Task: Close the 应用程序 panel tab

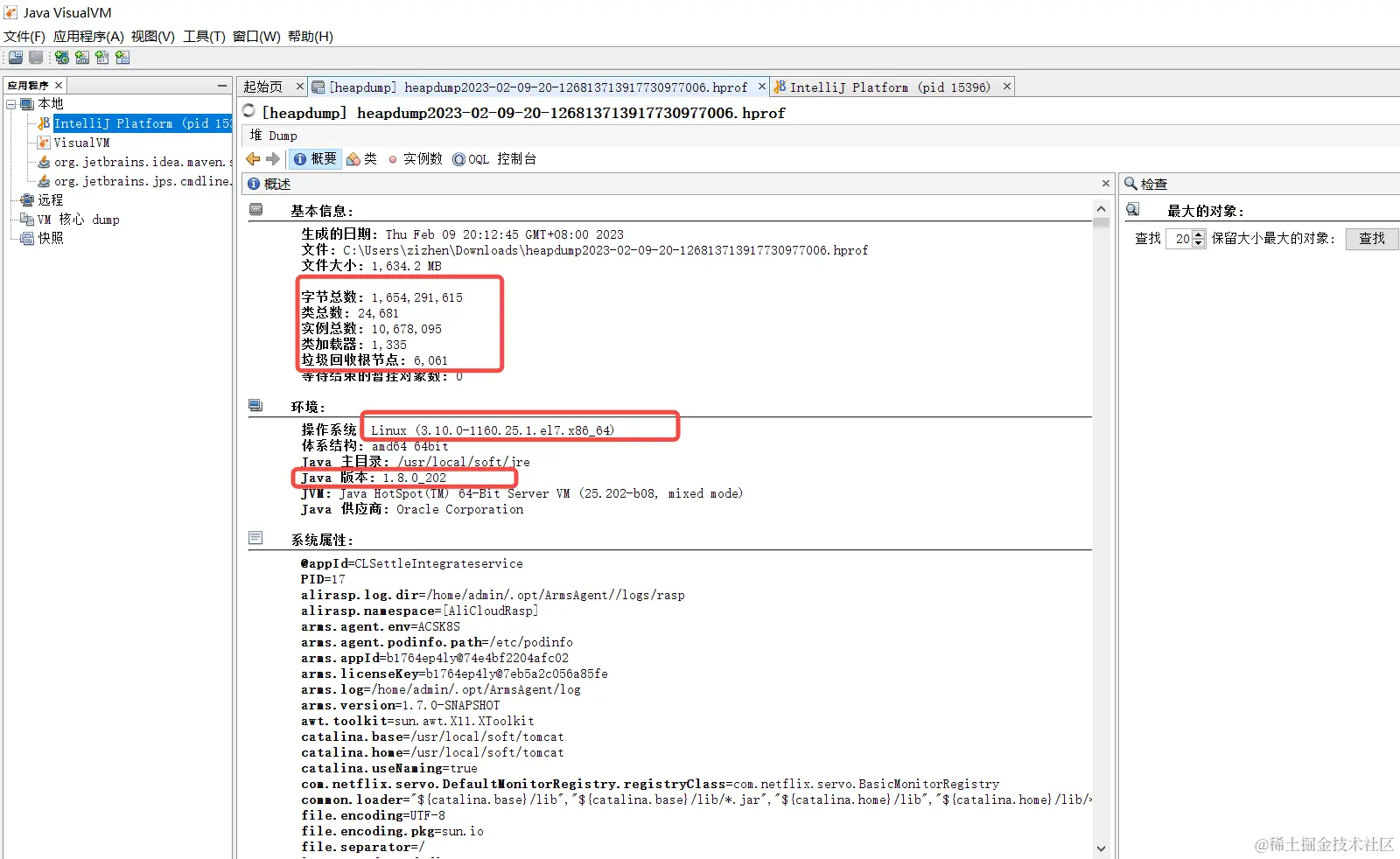Action: pos(59,86)
